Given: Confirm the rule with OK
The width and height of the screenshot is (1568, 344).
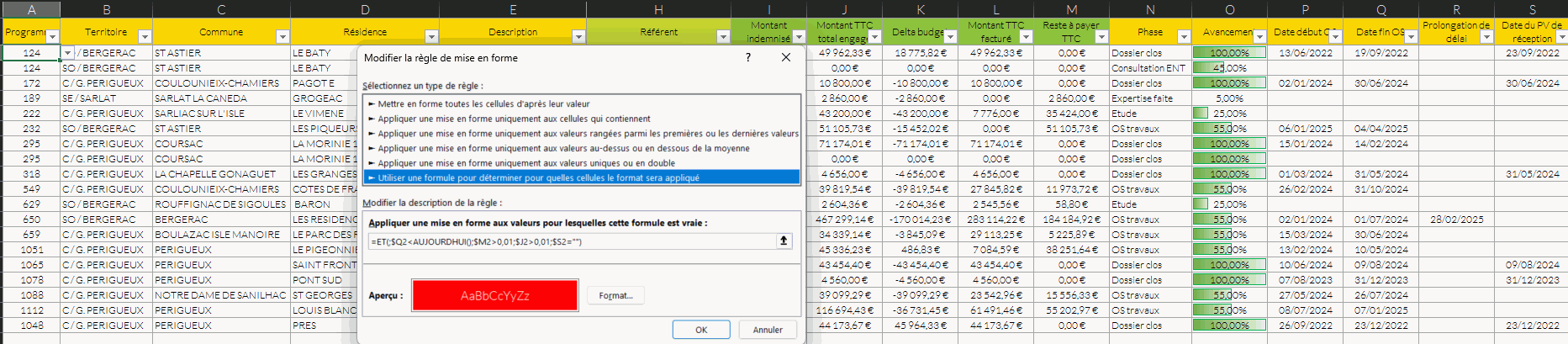Looking at the screenshot, I should pyautogui.click(x=700, y=330).
